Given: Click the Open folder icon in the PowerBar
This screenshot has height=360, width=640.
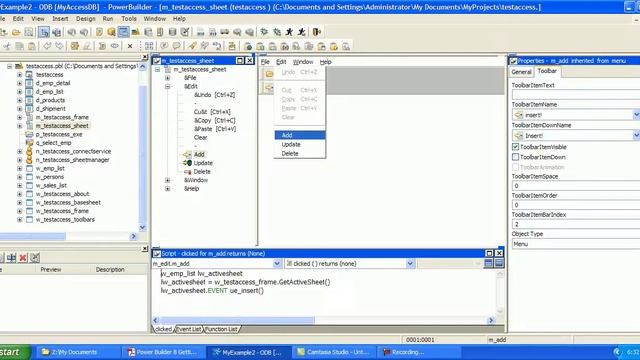Looking at the screenshot, I should [x=16, y=32].
